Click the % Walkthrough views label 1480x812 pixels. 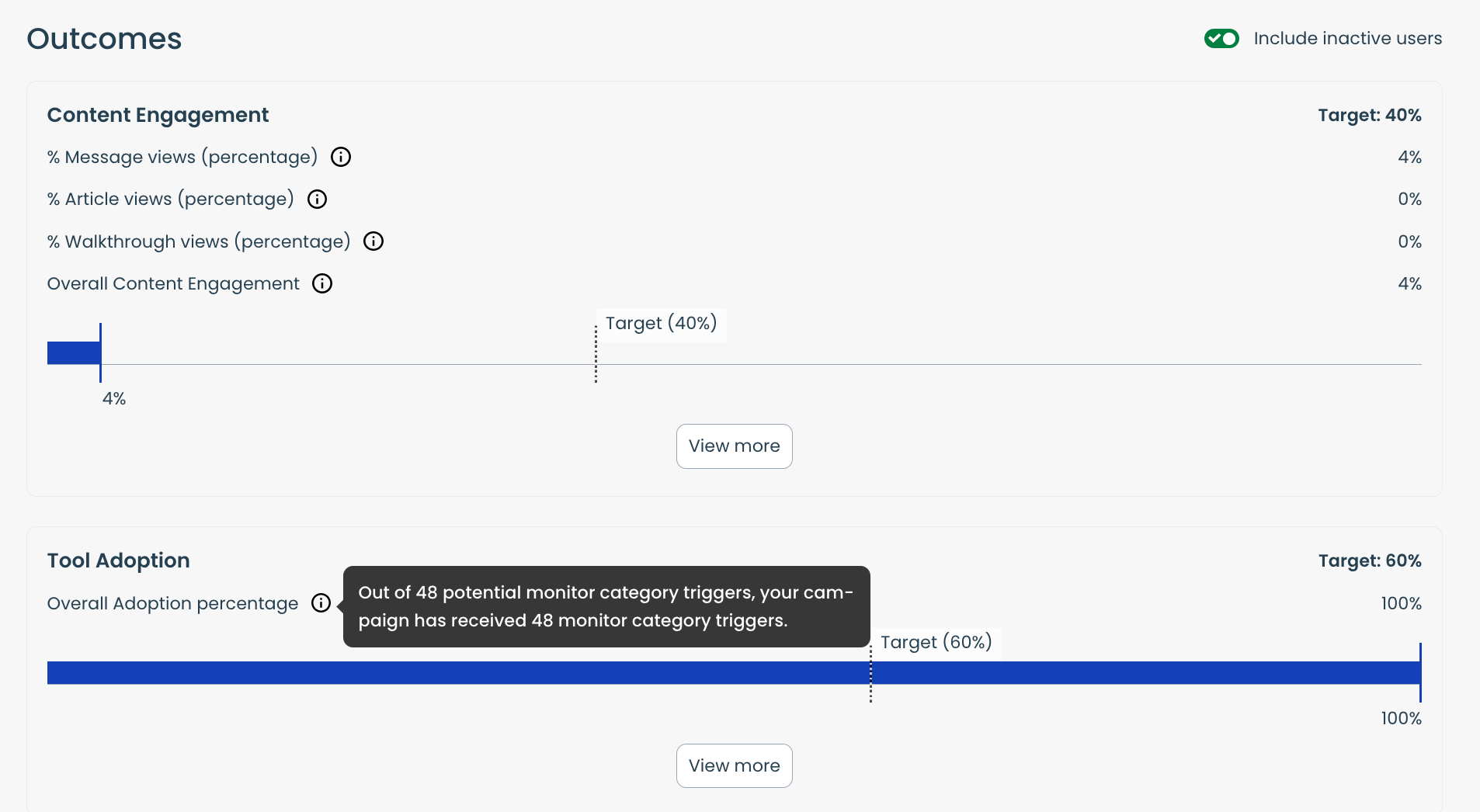pos(199,241)
